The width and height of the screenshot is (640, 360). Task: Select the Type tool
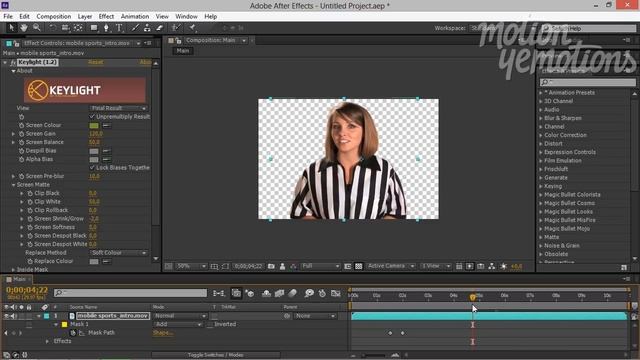[119, 28]
